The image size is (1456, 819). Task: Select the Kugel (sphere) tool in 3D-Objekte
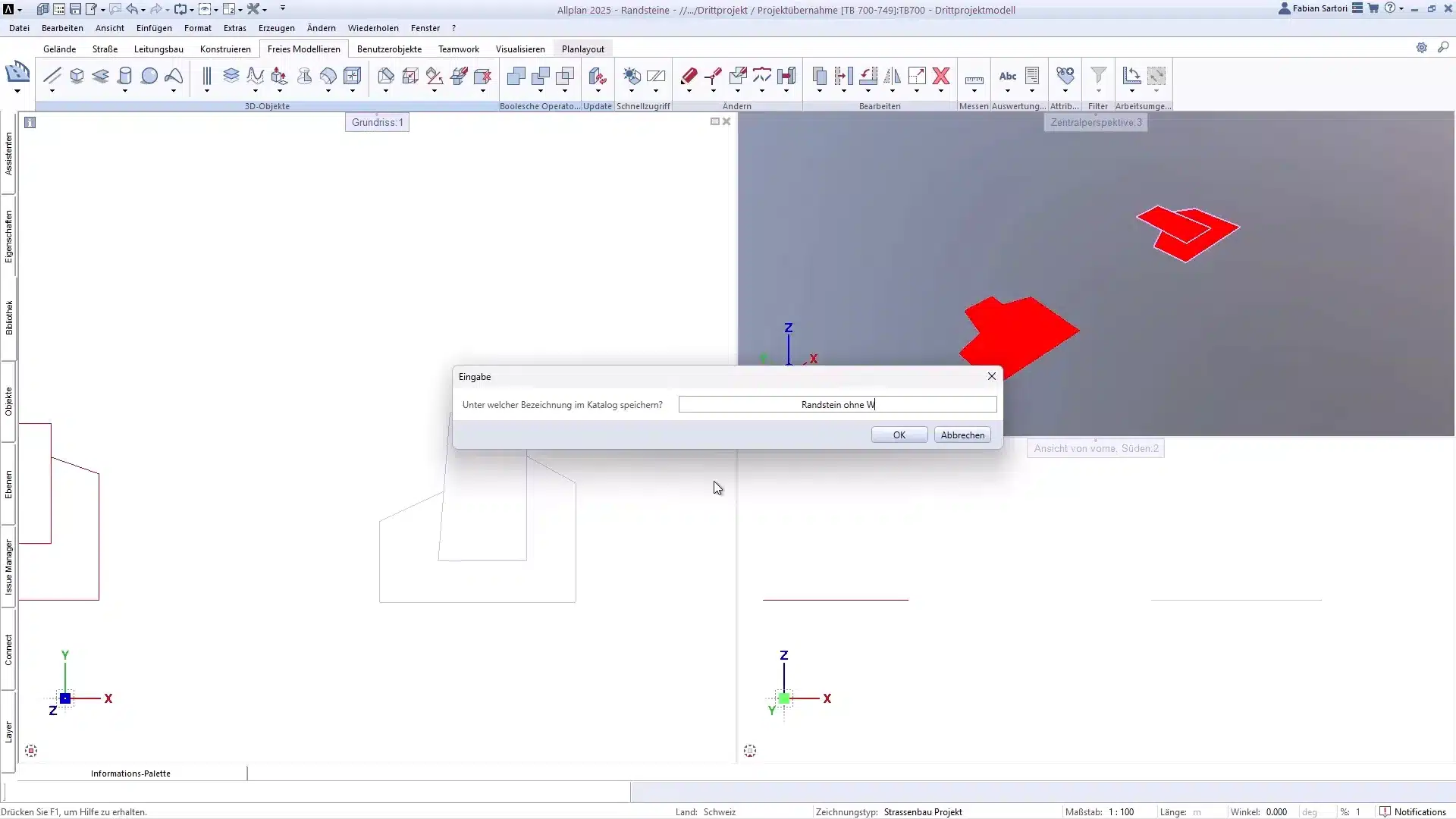click(x=149, y=76)
